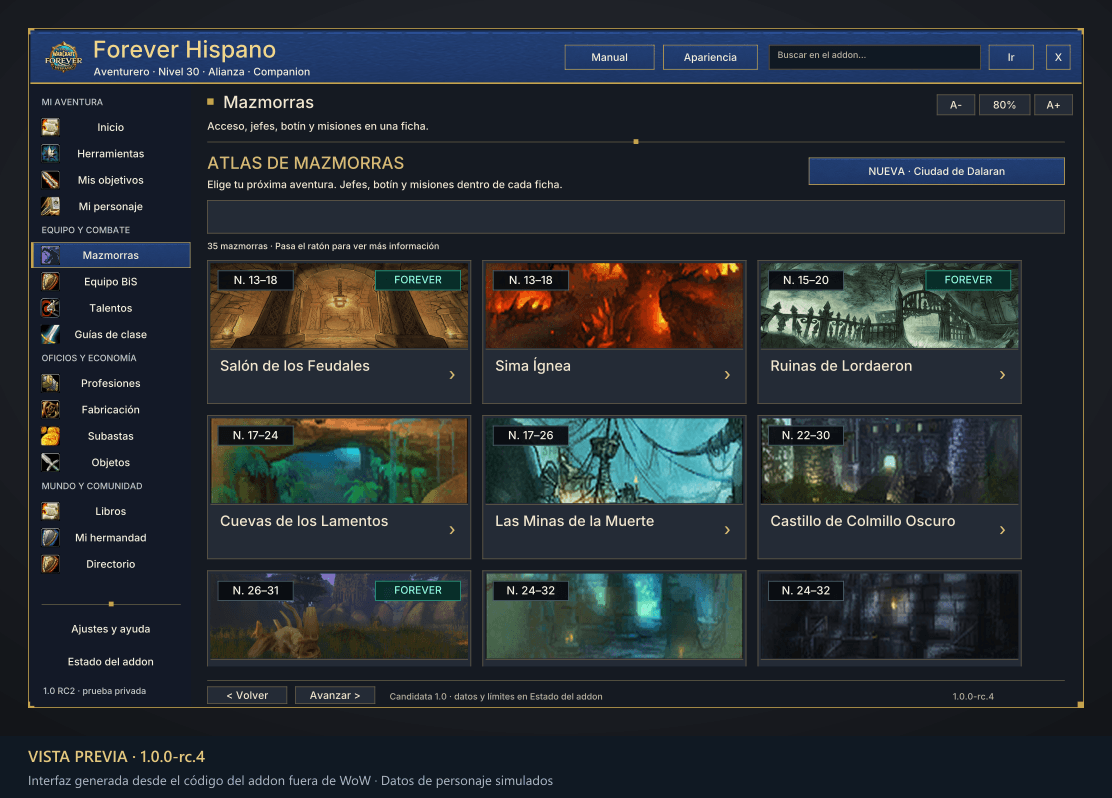Click the Mazmorras sidebar icon
1112x798 pixels.
tap(50, 255)
